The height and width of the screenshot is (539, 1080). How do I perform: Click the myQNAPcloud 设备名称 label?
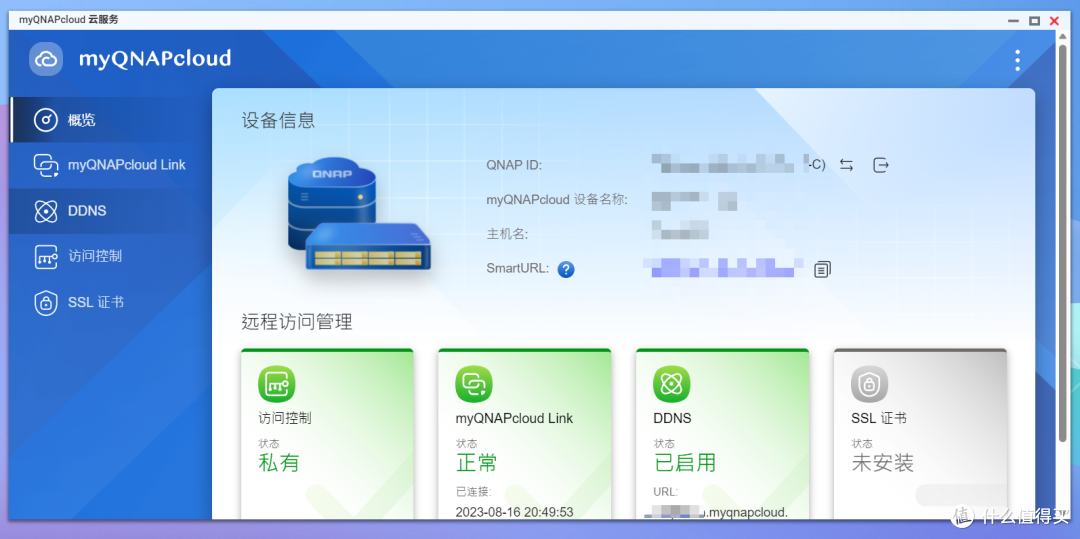557,200
